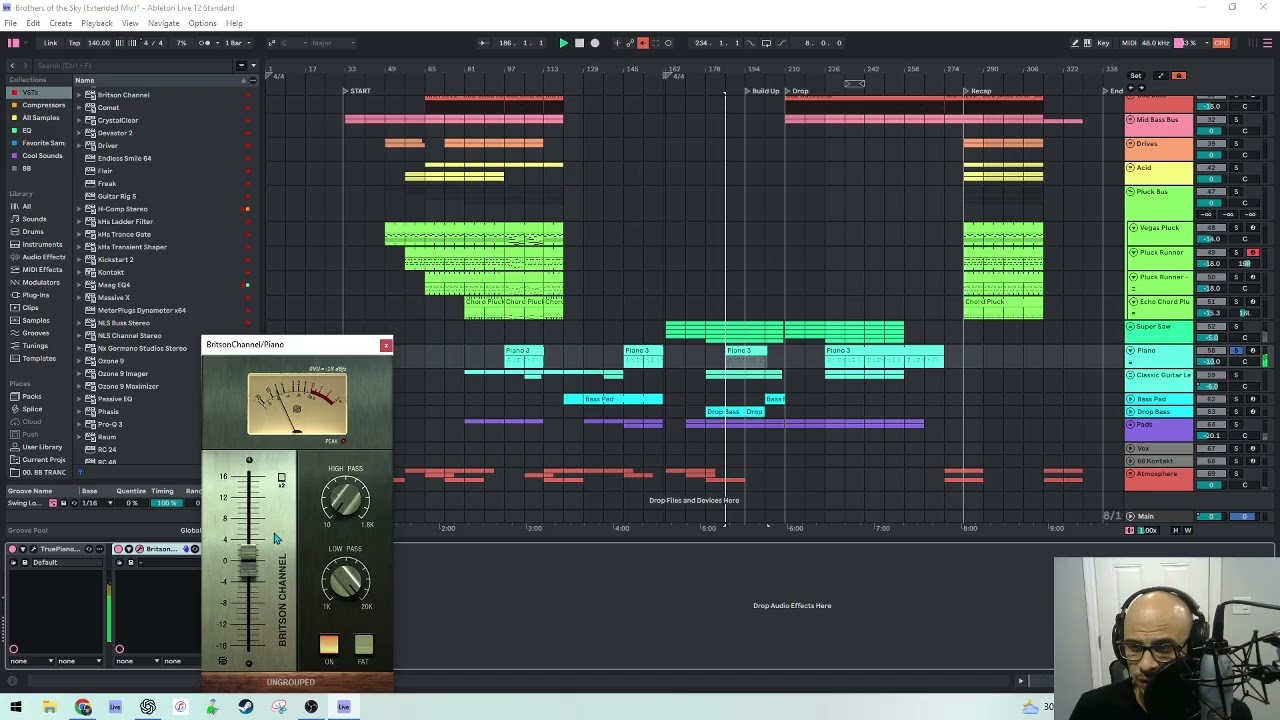Unfold the Vegas Pluck track
The width and height of the screenshot is (1280, 720).
click(1134, 228)
